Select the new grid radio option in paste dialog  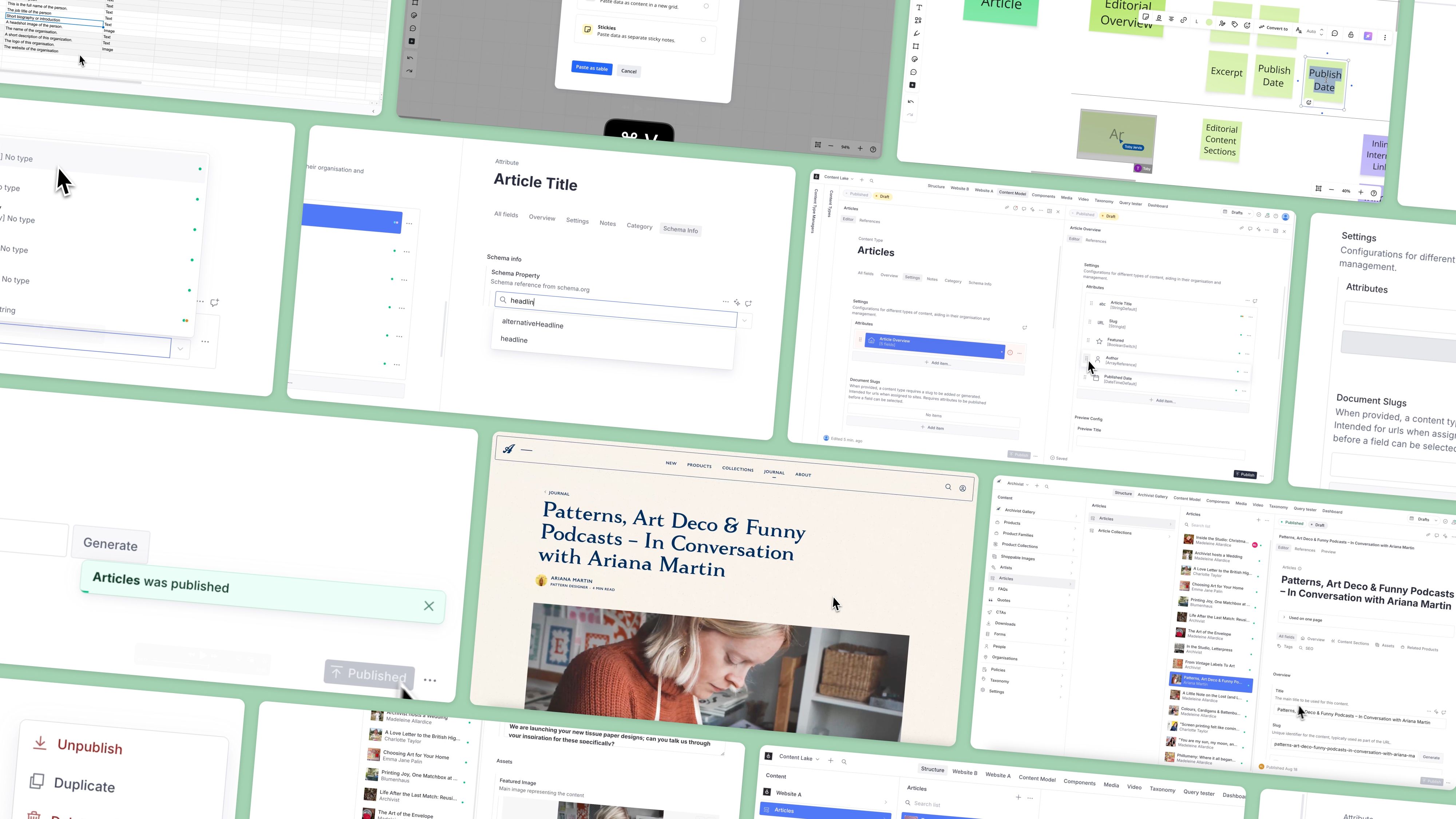click(x=706, y=6)
